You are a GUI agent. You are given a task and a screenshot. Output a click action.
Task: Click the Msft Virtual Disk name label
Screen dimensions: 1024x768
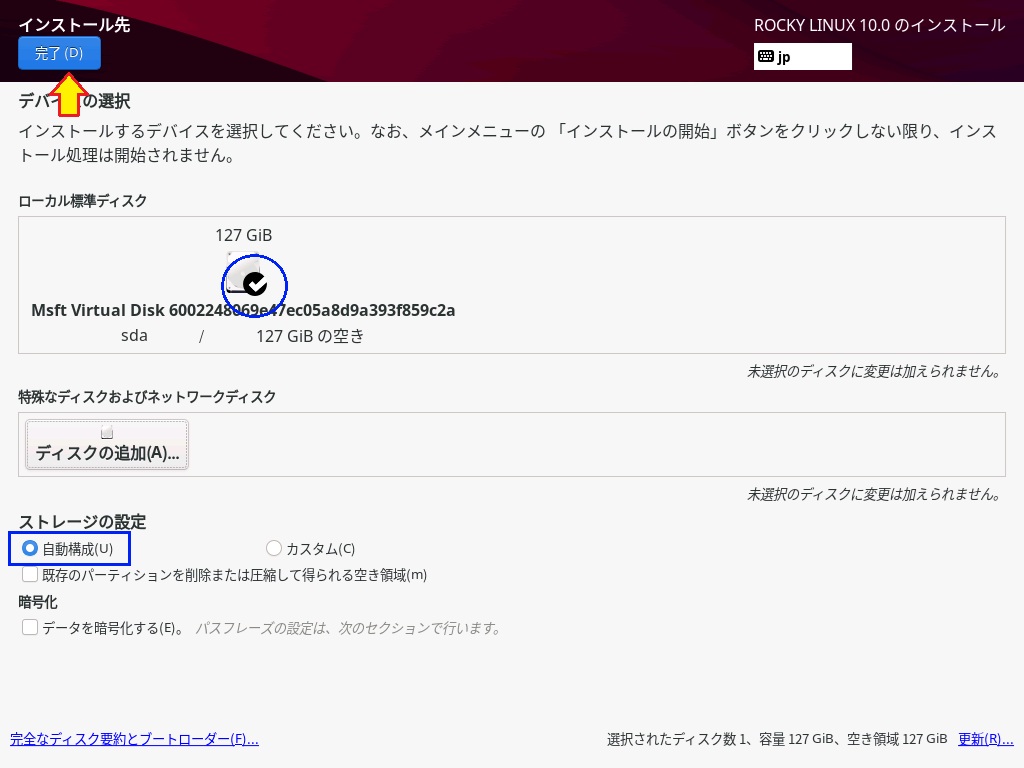point(243,310)
